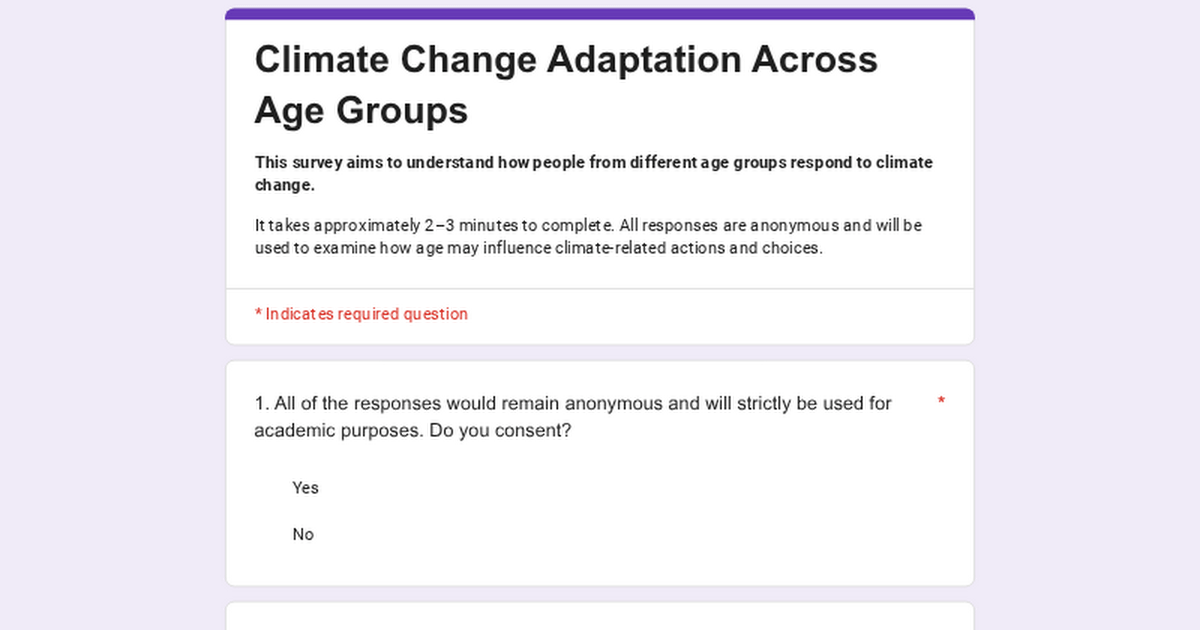Click the partially visible second question card
The height and width of the screenshot is (630, 1200).
click(600, 617)
